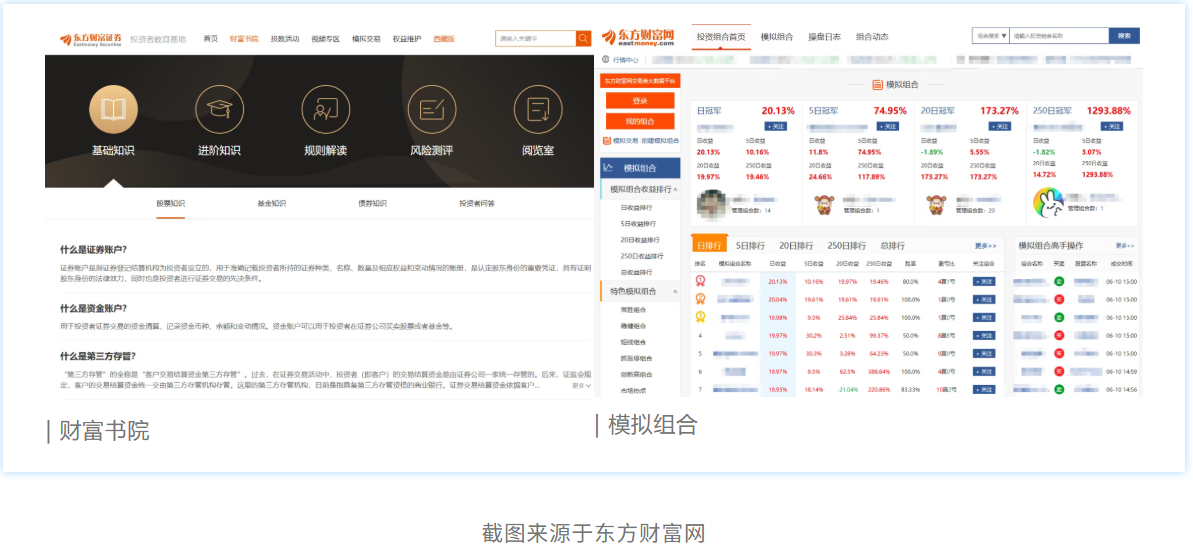Click 关注 in rank 4 row
Screen dimensions: 1193x554
pos(984,336)
